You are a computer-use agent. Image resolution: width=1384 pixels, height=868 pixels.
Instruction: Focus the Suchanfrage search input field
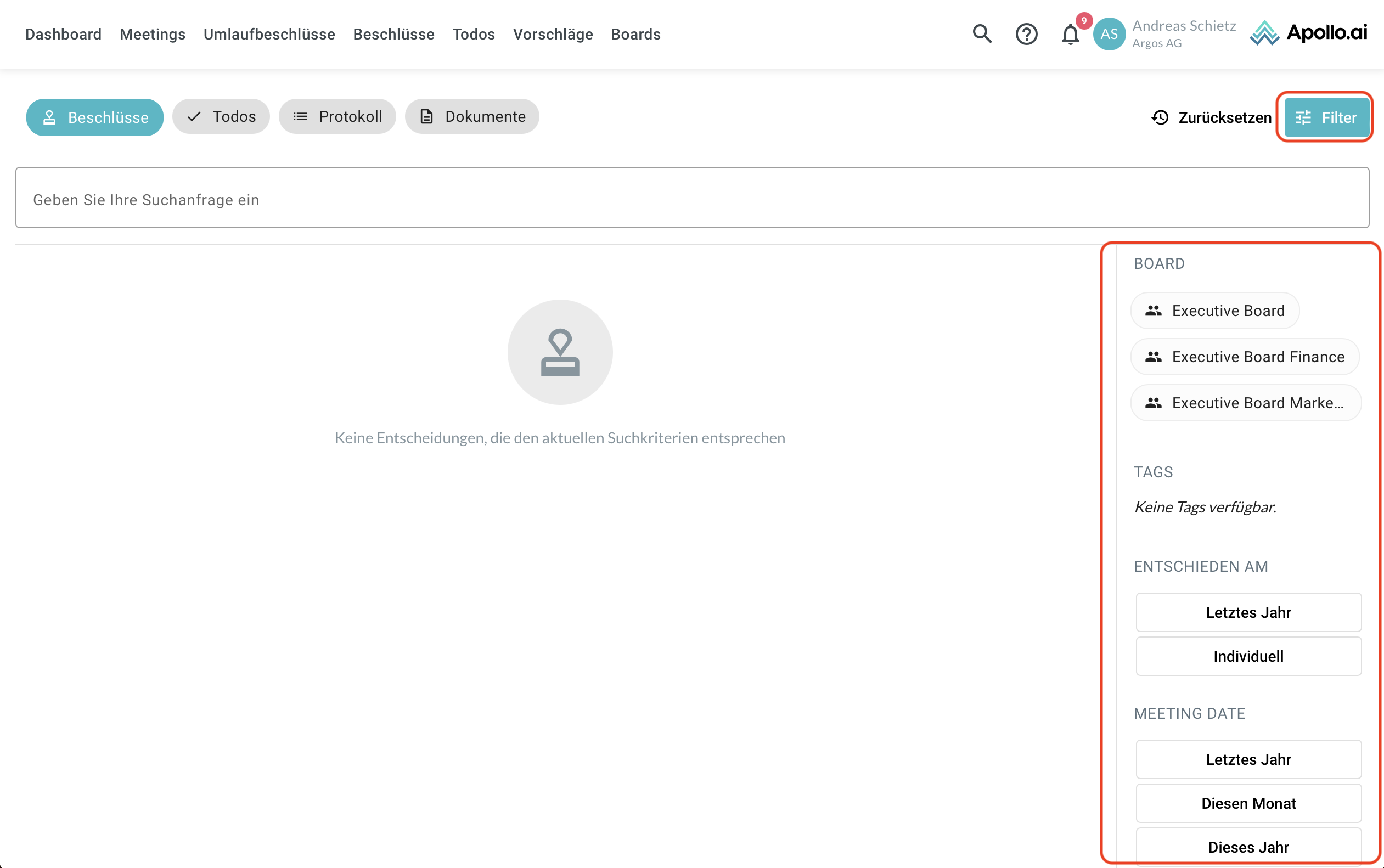691,199
